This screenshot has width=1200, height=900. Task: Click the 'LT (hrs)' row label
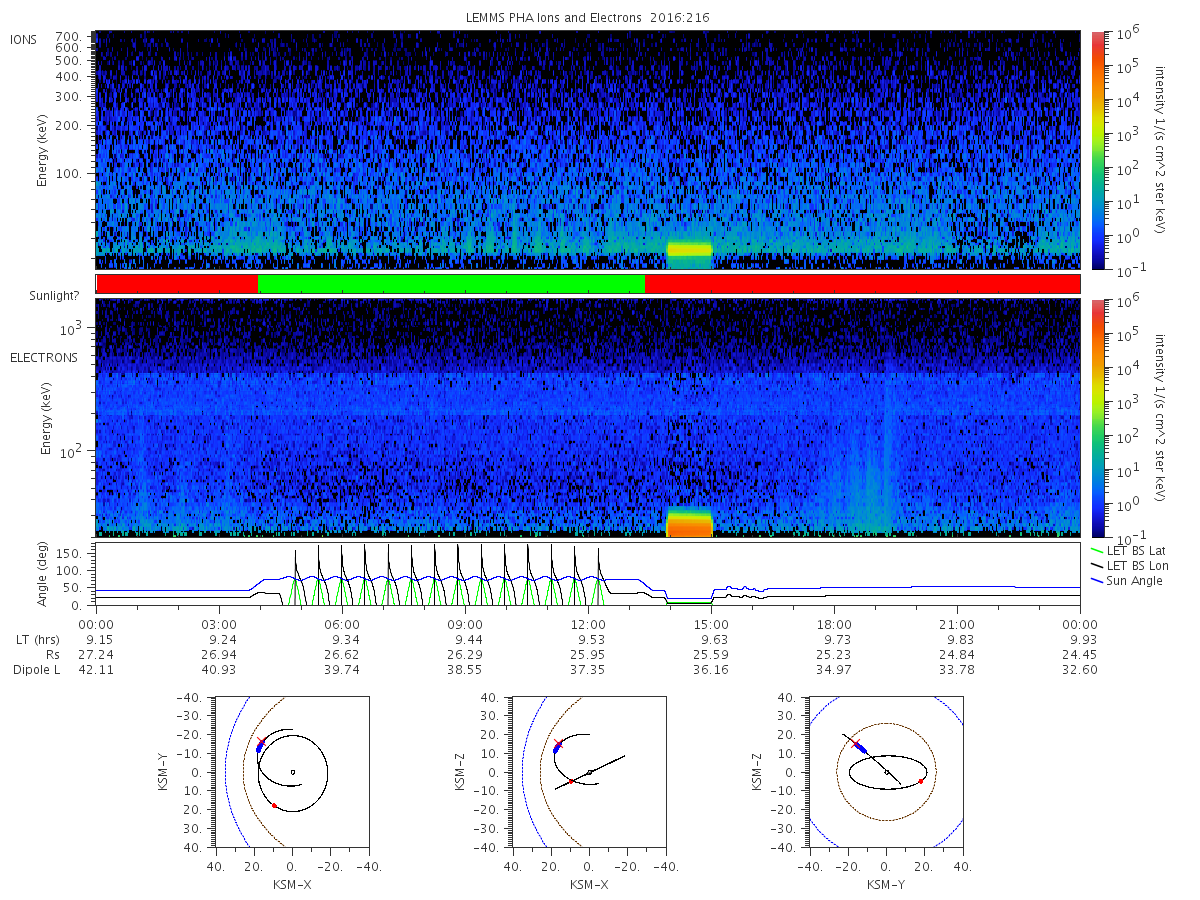pos(36,640)
